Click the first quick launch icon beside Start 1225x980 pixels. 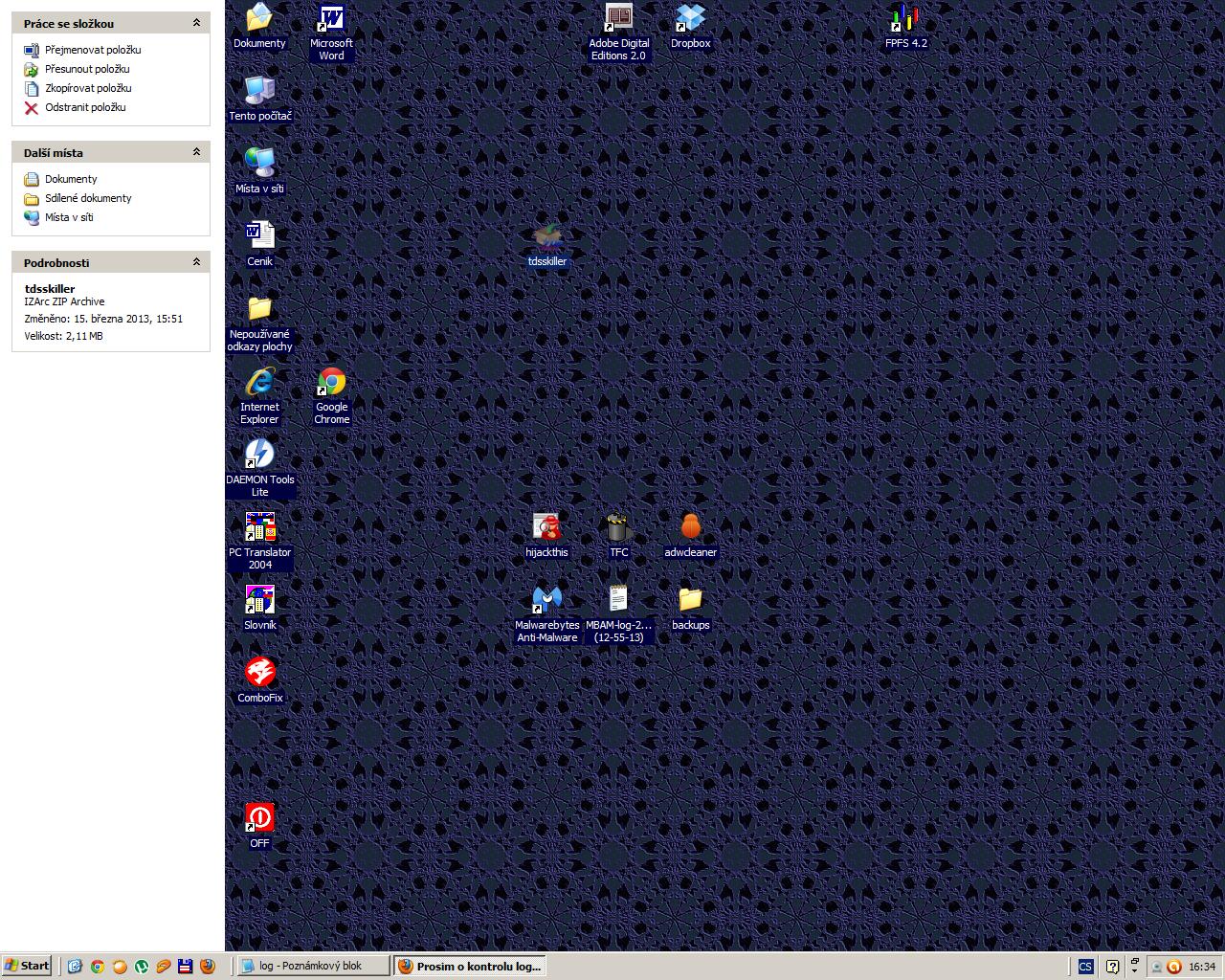click(x=75, y=967)
